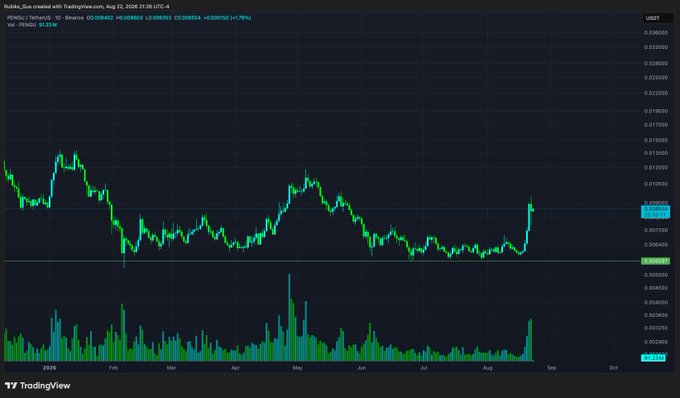Open the USDT currency selector

coord(657,18)
